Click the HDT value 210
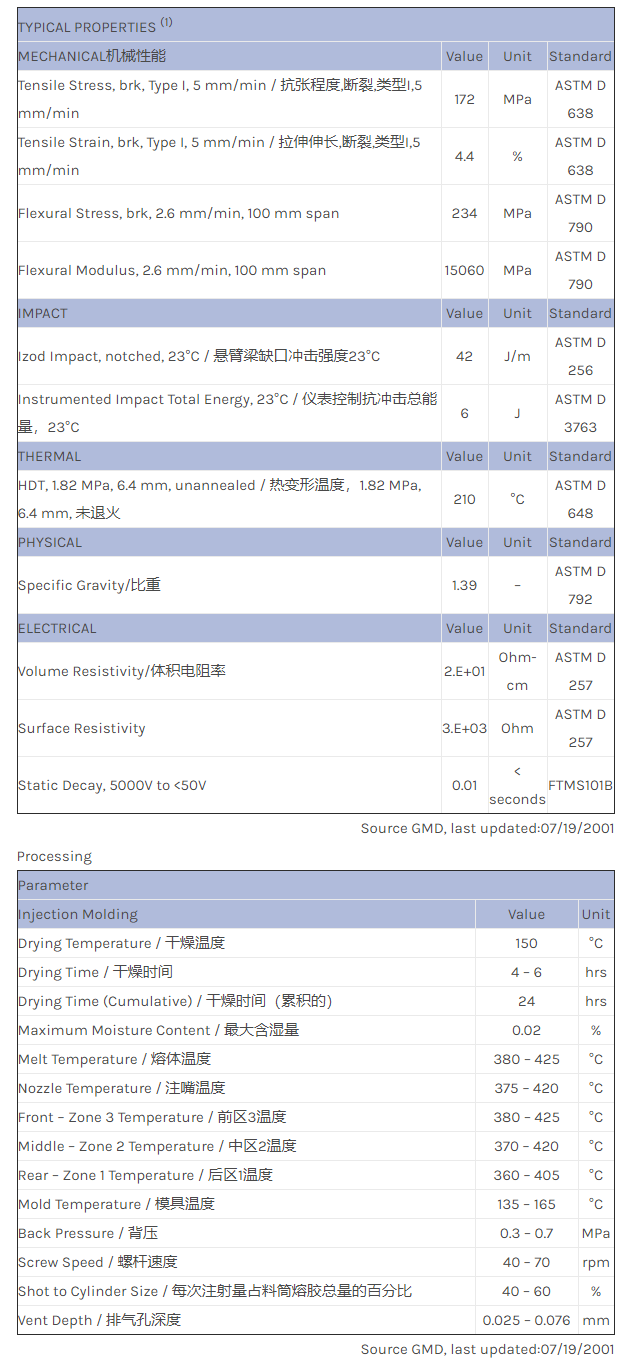 pyautogui.click(x=464, y=499)
